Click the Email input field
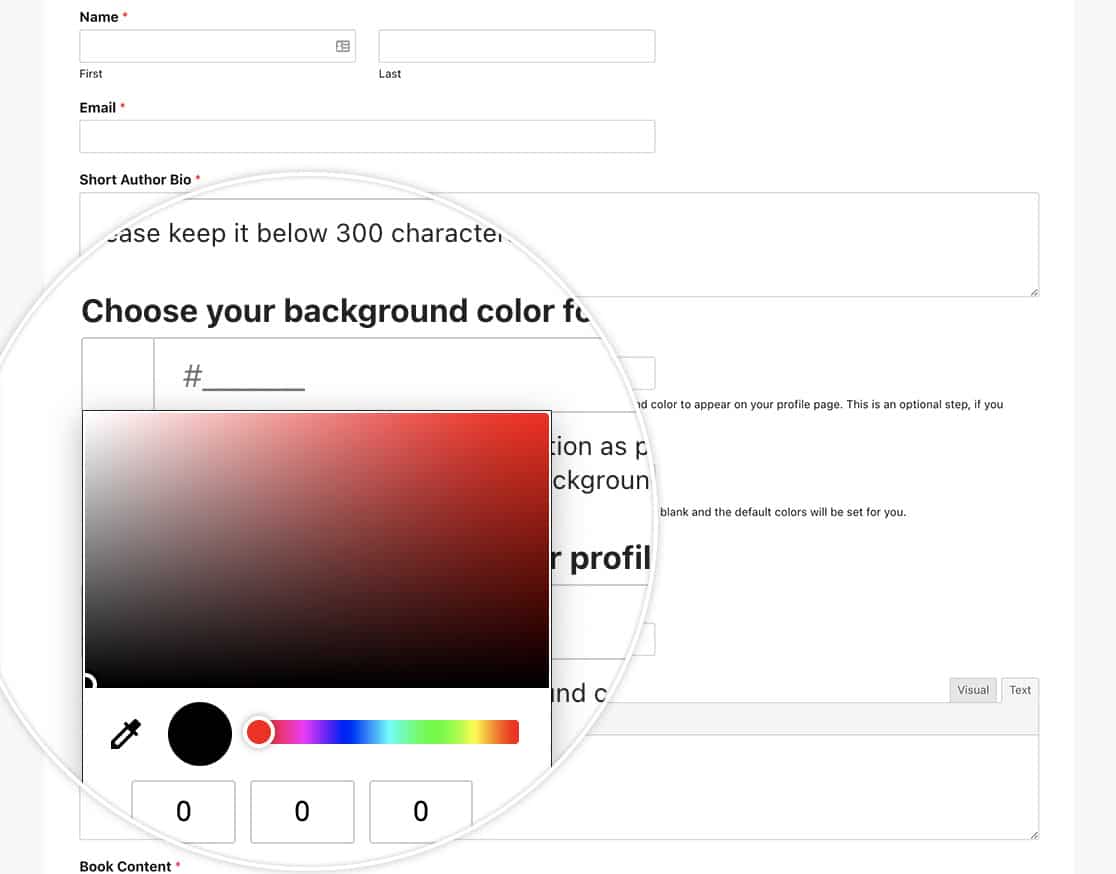Screen dimensions: 1116x874 click(x=367, y=136)
